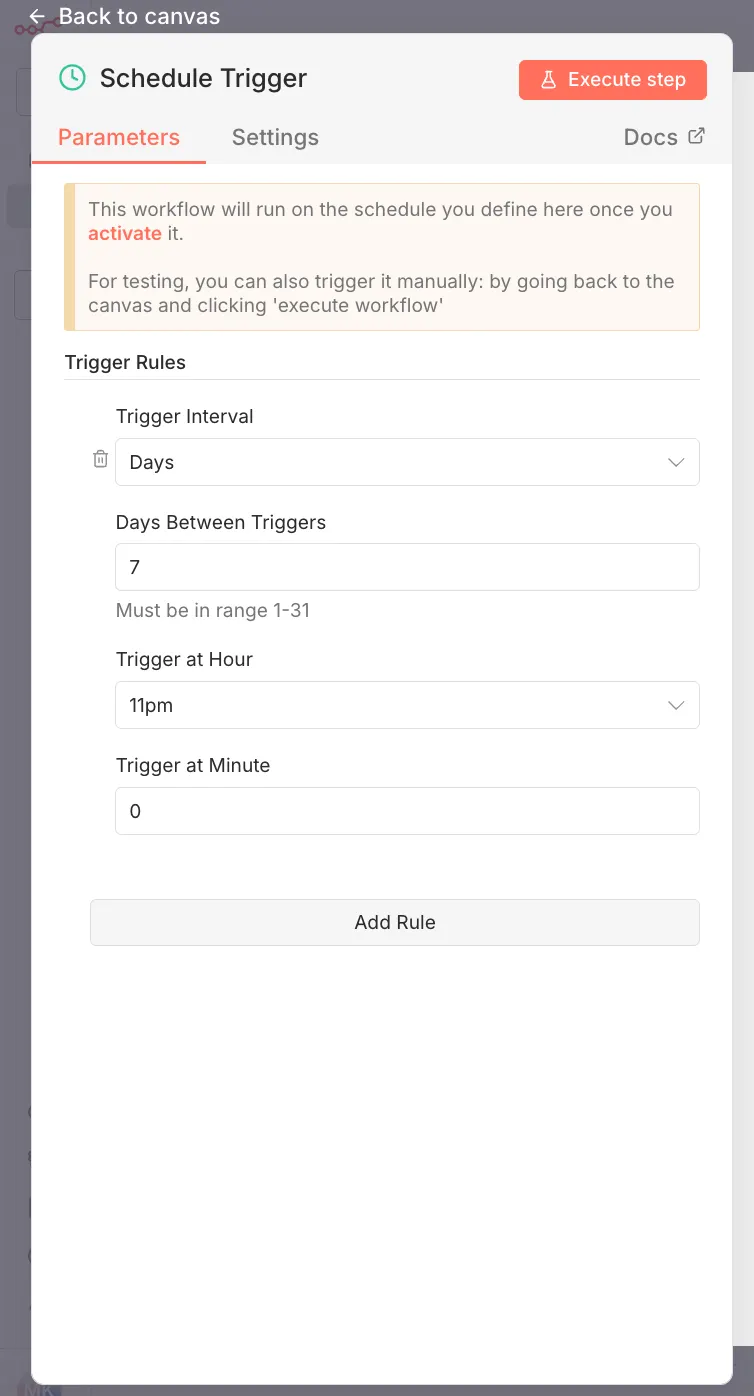The image size is (754, 1396).
Task: Click the external link icon beside Docs
Action: [697, 136]
